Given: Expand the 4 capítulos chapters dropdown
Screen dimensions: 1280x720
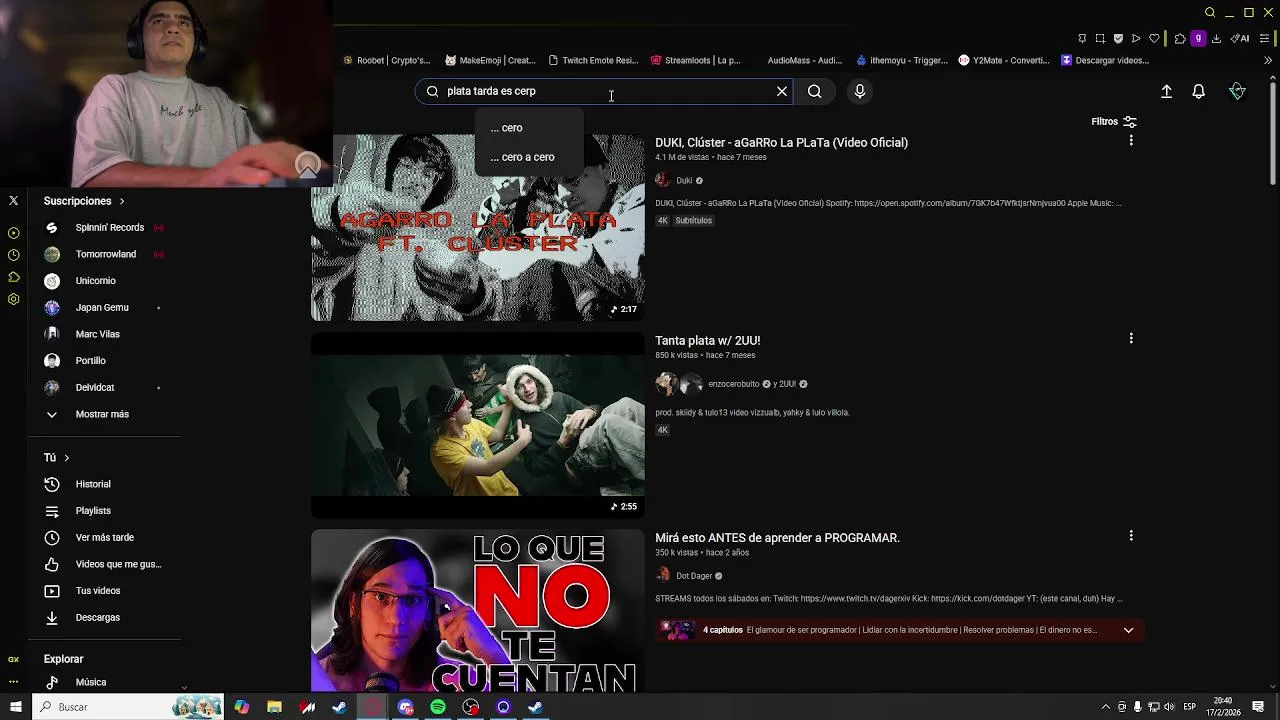Looking at the screenshot, I should tap(1128, 630).
